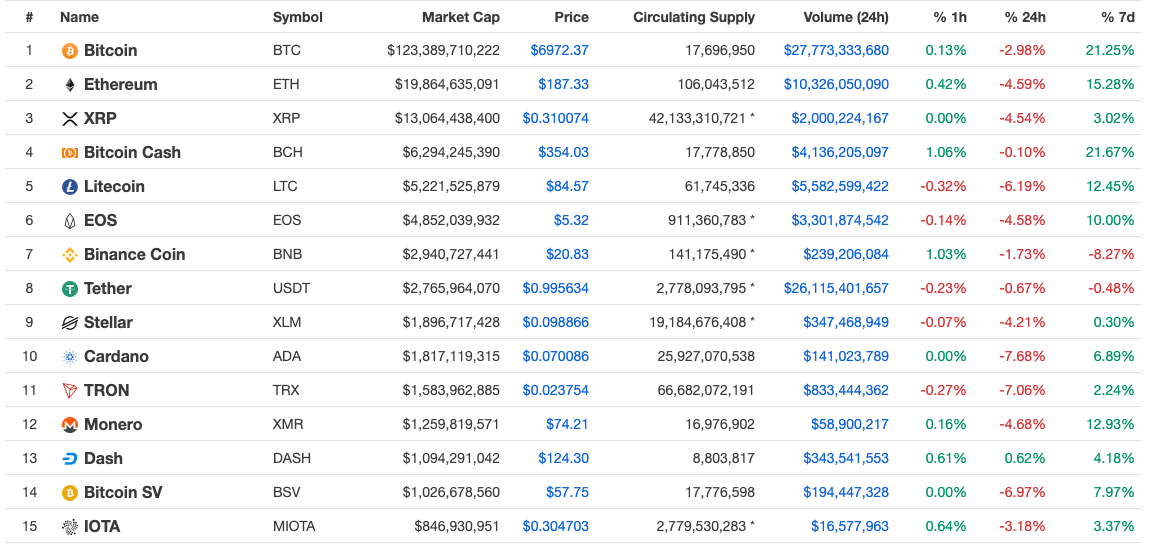Click the USDT symbol cell
This screenshot has height=546, width=1151.
(x=291, y=288)
